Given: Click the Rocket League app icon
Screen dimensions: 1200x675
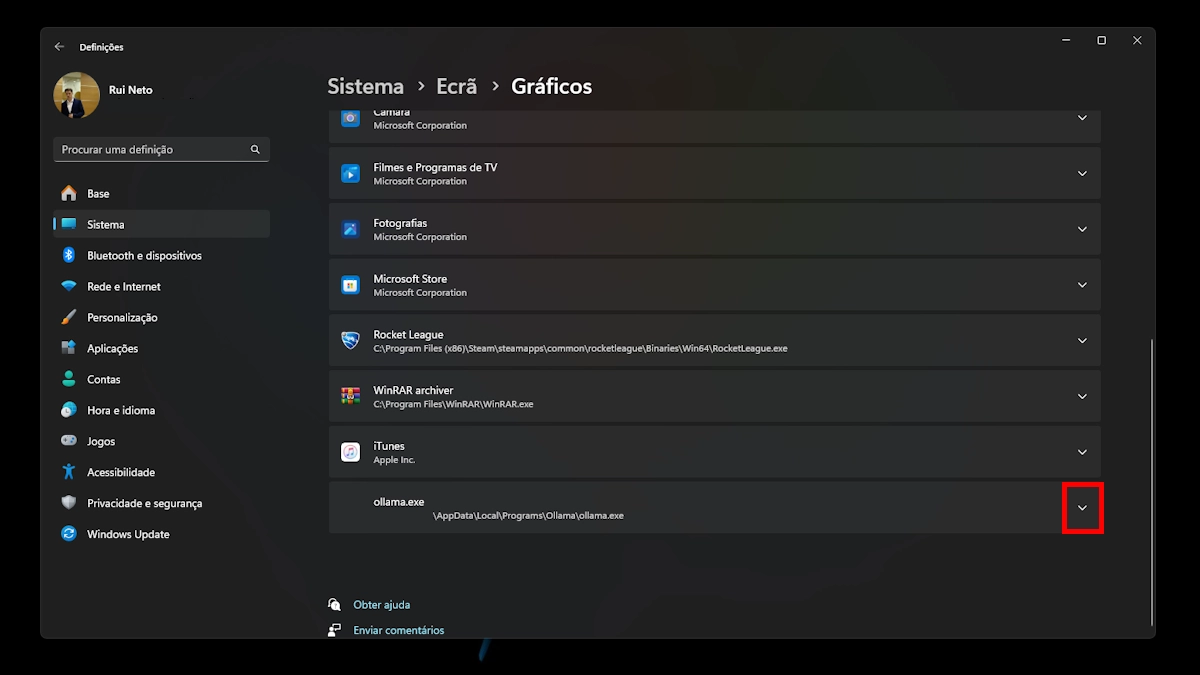Looking at the screenshot, I should [x=350, y=341].
